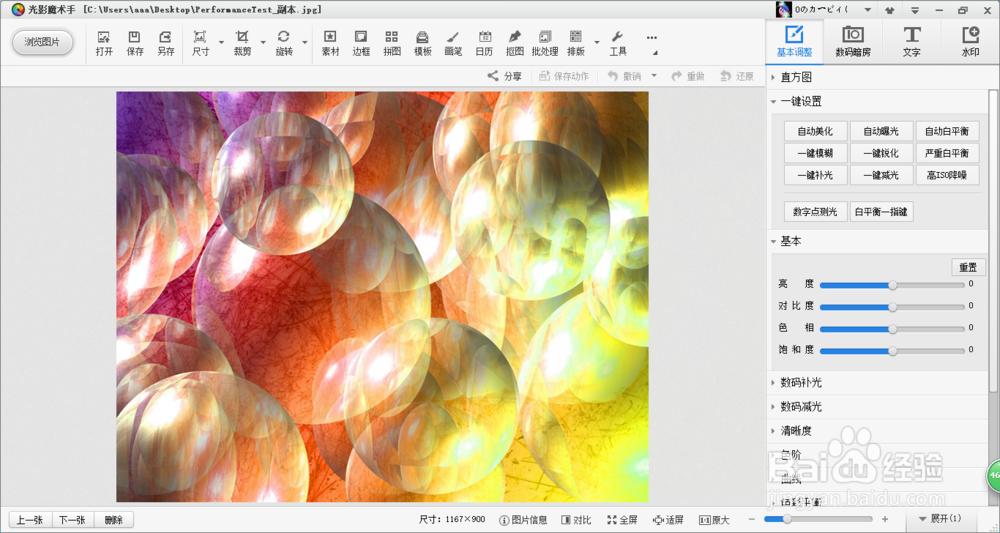Click the 数字点测光 button
This screenshot has height=533, width=1000.
[x=816, y=212]
